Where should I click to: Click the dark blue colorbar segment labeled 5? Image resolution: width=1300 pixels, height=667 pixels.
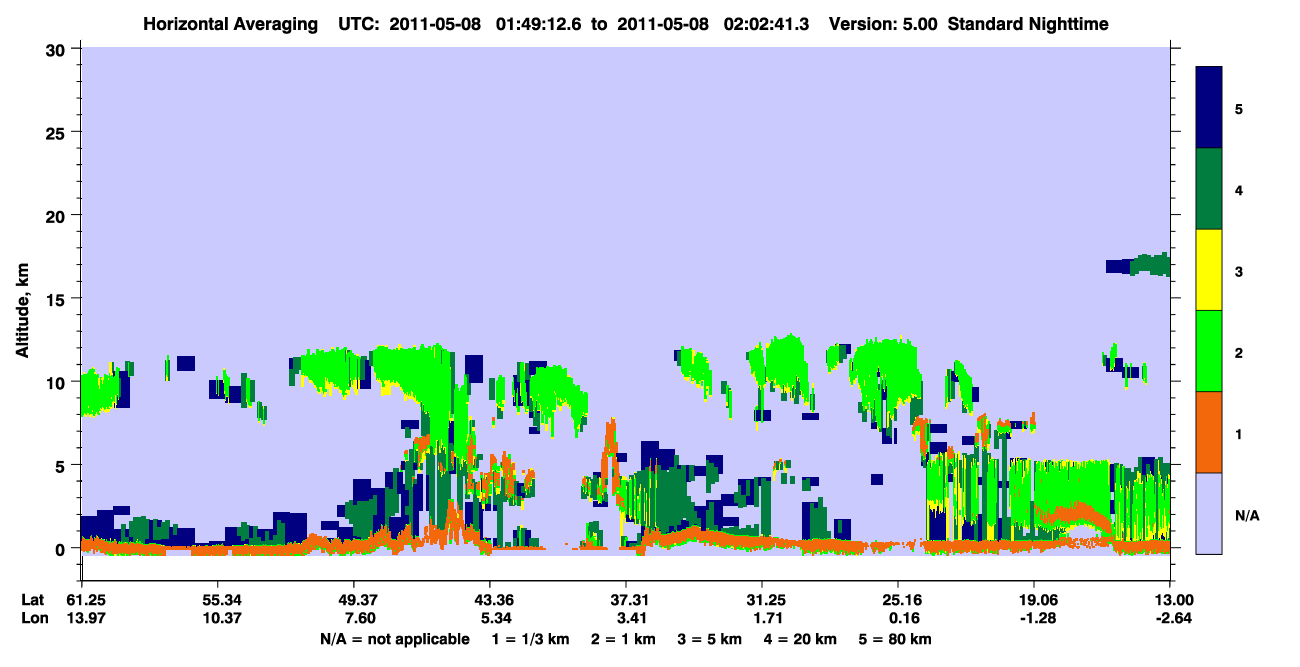click(x=1209, y=108)
